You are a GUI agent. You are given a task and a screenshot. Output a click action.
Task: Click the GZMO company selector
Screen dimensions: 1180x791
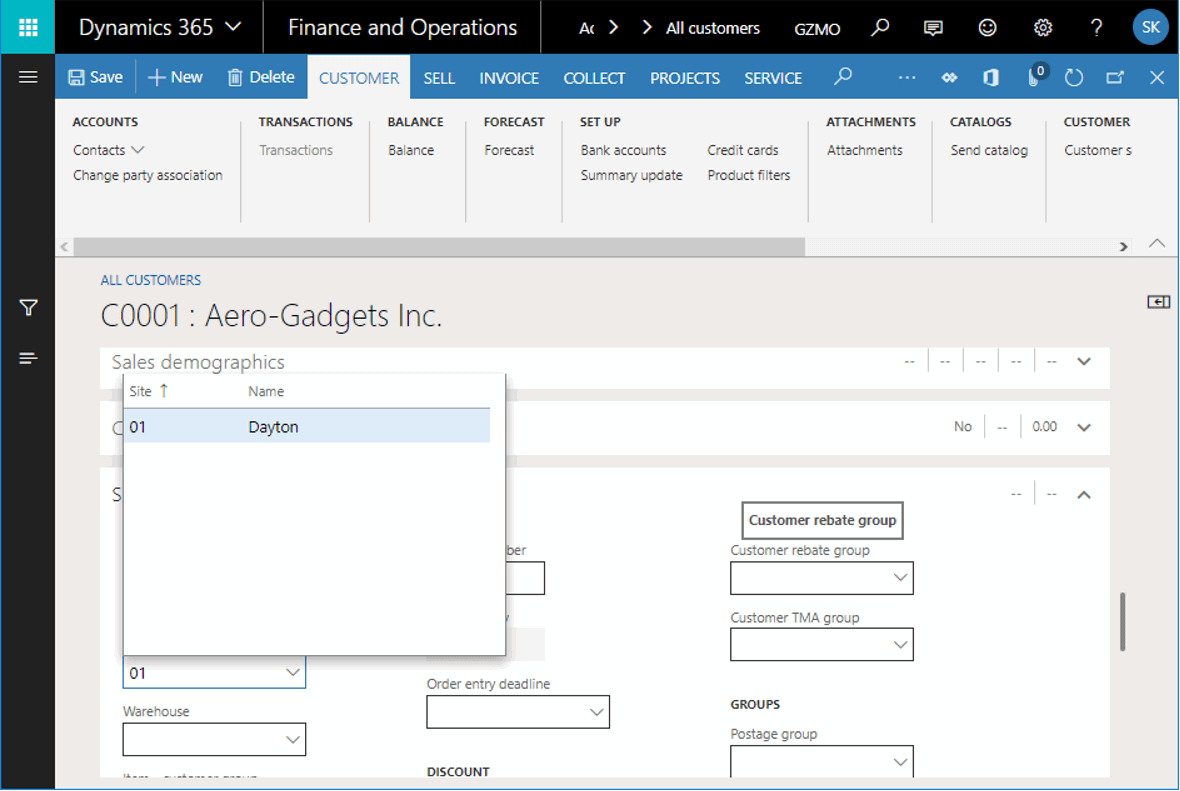[x=817, y=29]
